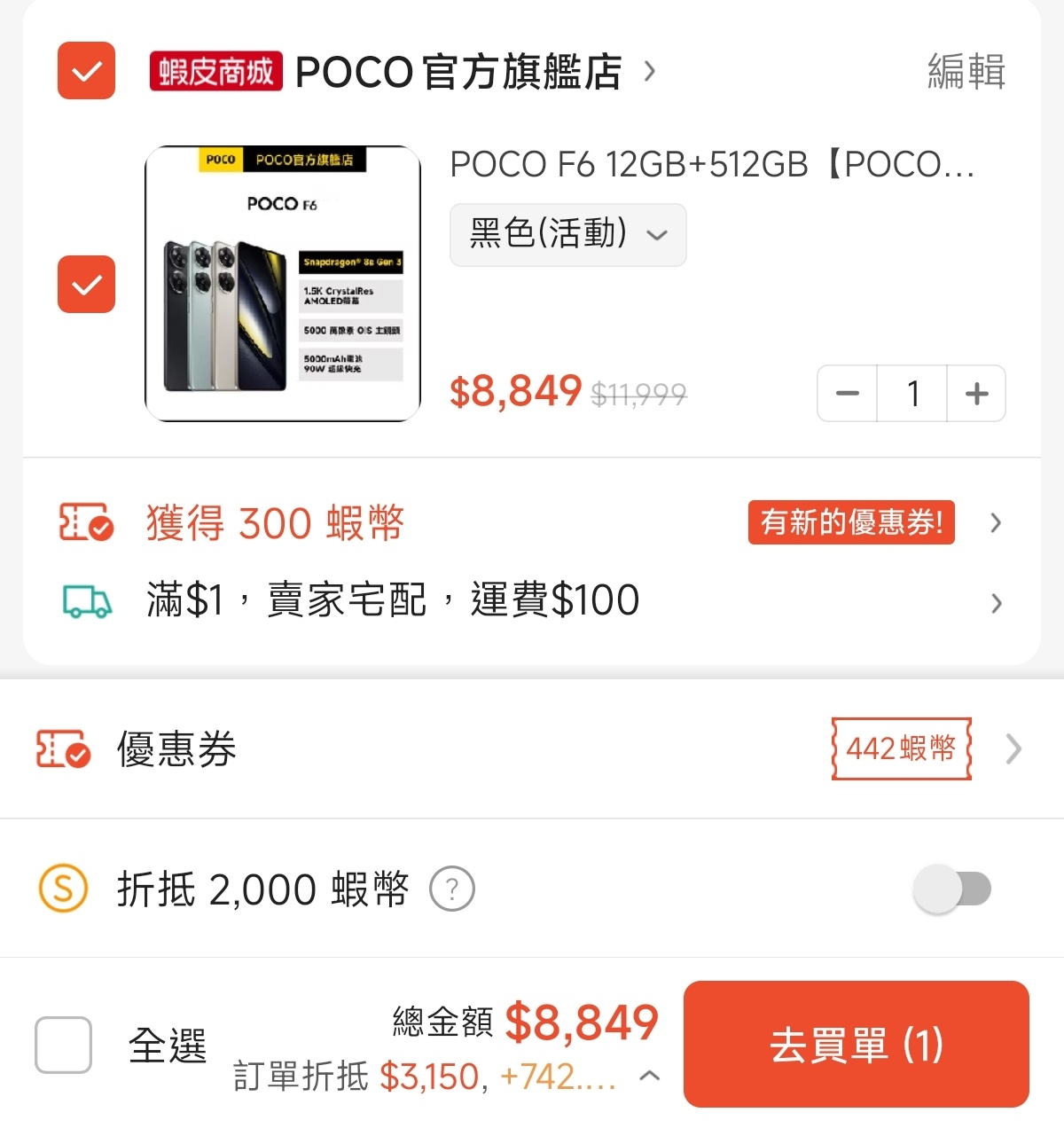This screenshot has height=1128, width=1064.
Task: Click the green delivery truck icon
Action: (x=87, y=601)
